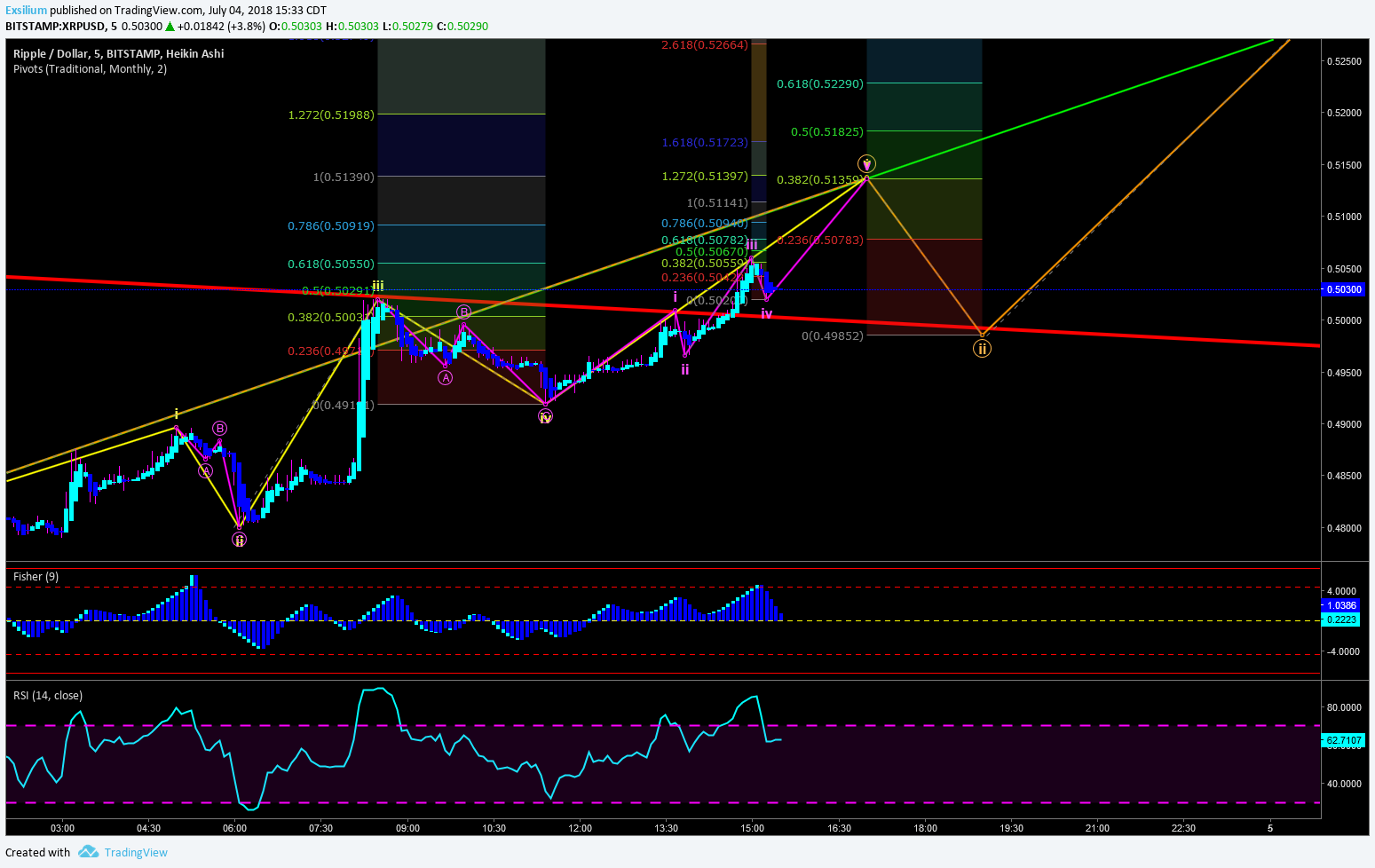Click the 03:00 time axis label
The height and width of the screenshot is (868, 1375).
(62, 828)
